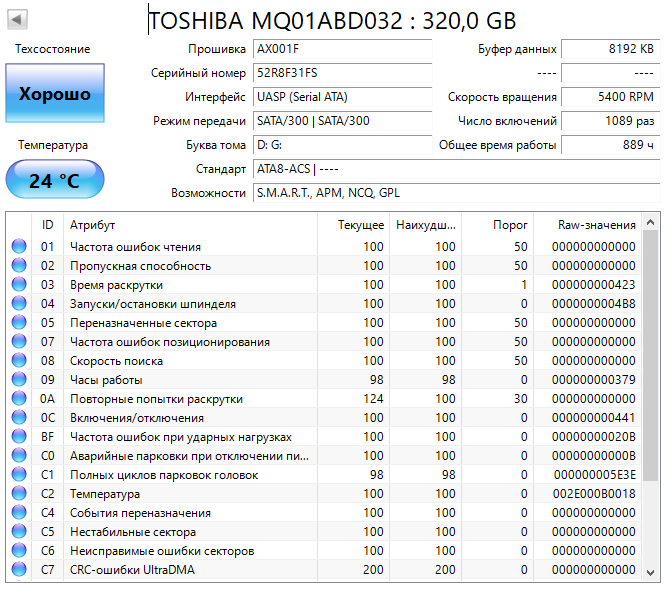This screenshot has height=591, width=668.
Task: Select row 'Часы работы'
Action: point(324,380)
